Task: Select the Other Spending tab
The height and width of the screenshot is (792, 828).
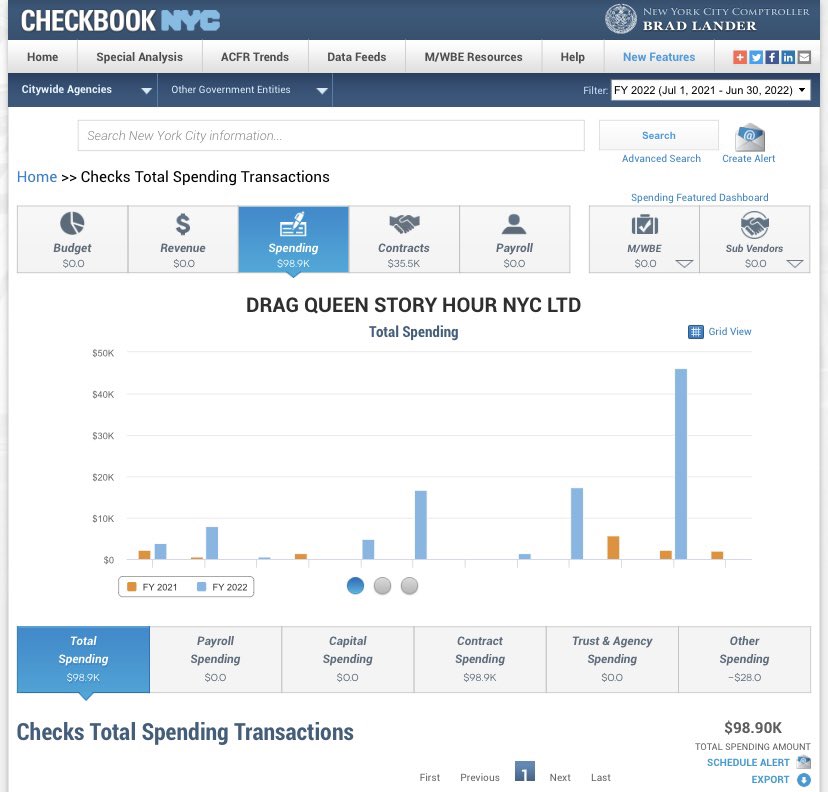Action: coord(745,659)
